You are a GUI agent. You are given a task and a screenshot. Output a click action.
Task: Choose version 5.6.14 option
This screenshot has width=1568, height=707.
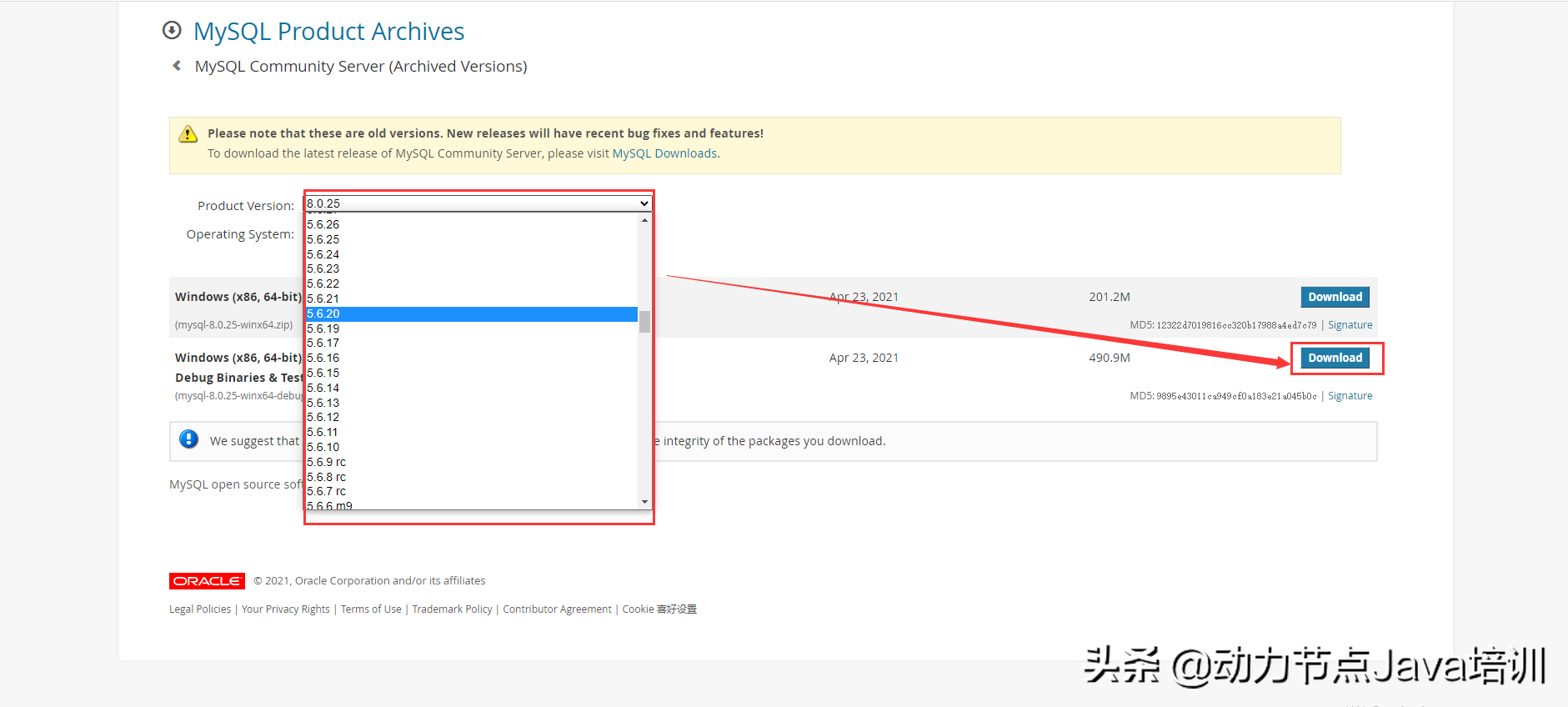(x=471, y=388)
